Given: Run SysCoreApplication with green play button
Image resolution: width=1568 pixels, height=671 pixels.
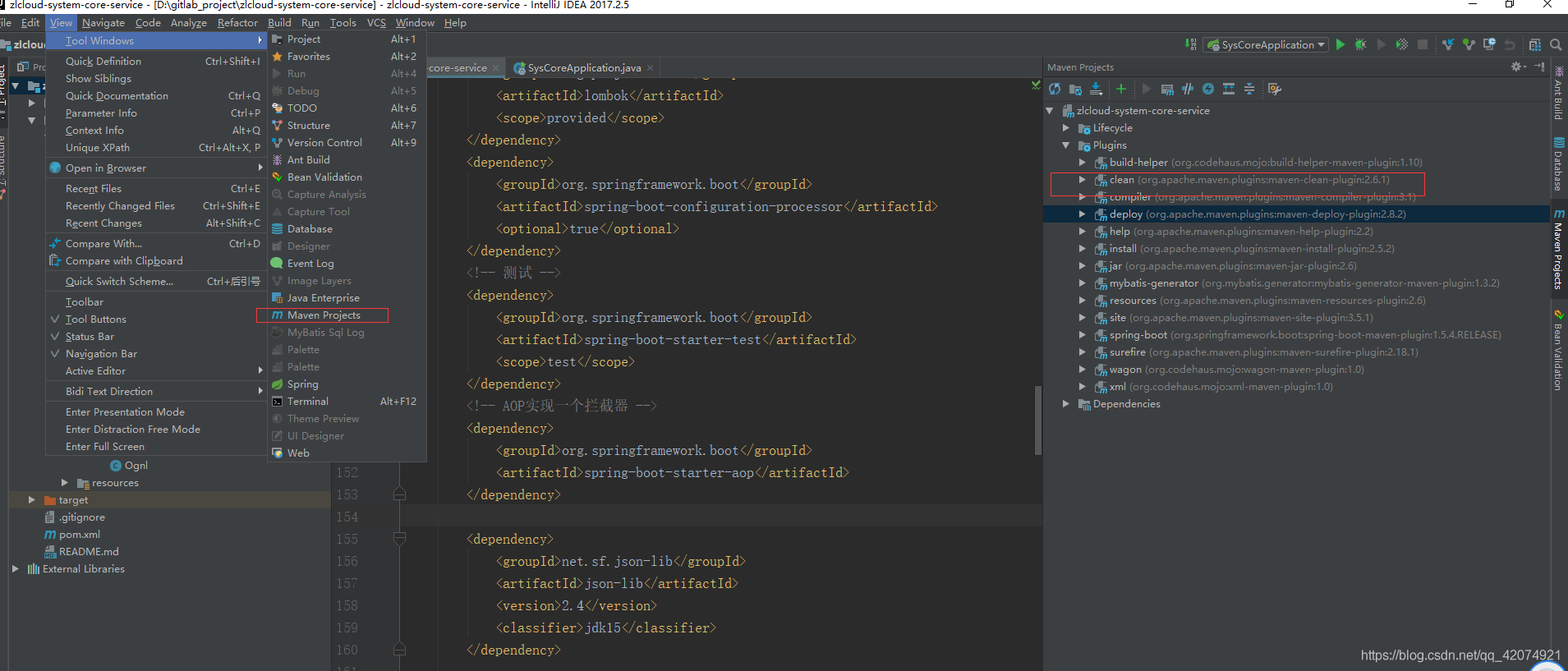Looking at the screenshot, I should click(x=1340, y=44).
